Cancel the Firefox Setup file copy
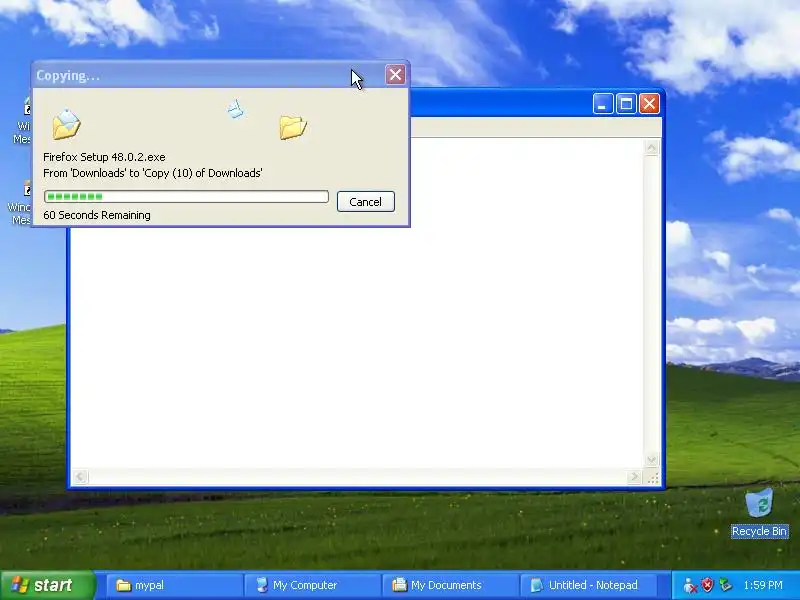The height and width of the screenshot is (600, 800). click(x=365, y=202)
